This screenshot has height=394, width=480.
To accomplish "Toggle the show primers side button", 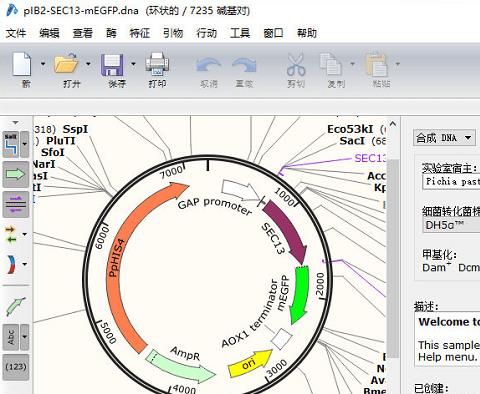I will [x=16, y=204].
